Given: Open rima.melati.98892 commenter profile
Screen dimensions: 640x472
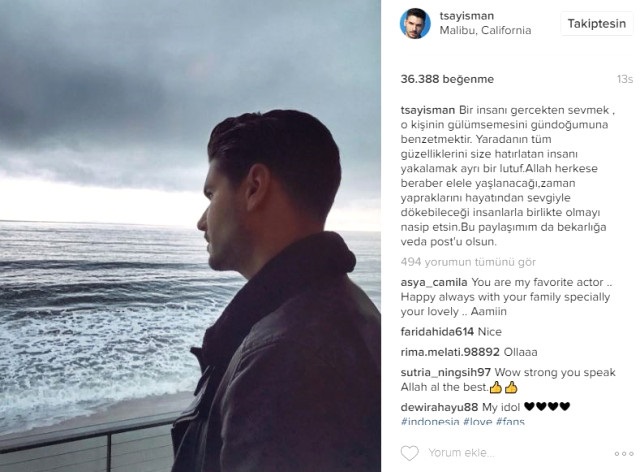Looking at the screenshot, I should click(x=450, y=352).
